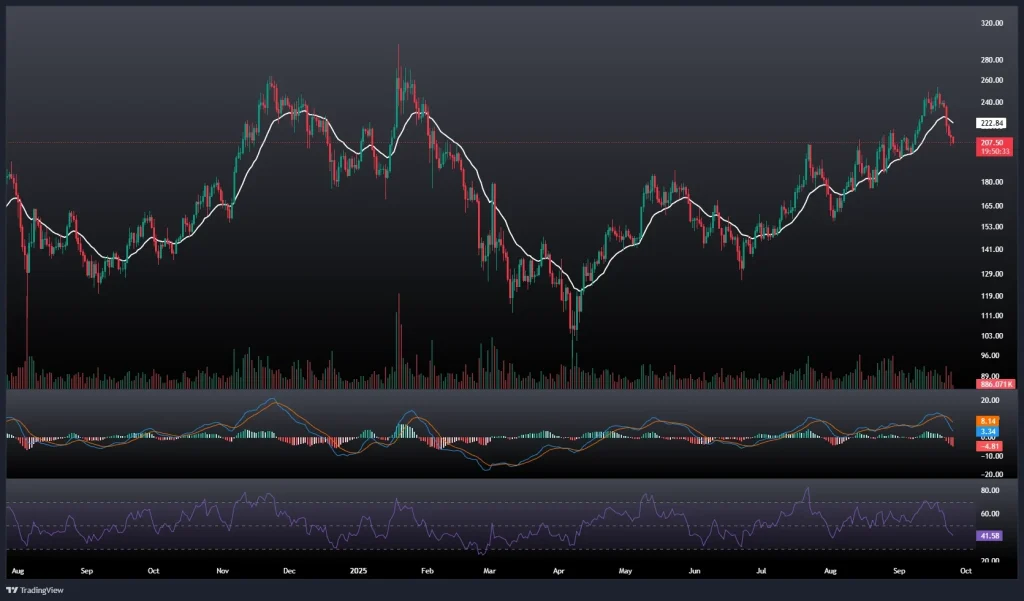Click the Feb label on the time axis
Screen dimensions: 1024x601
pyautogui.click(x=427, y=570)
